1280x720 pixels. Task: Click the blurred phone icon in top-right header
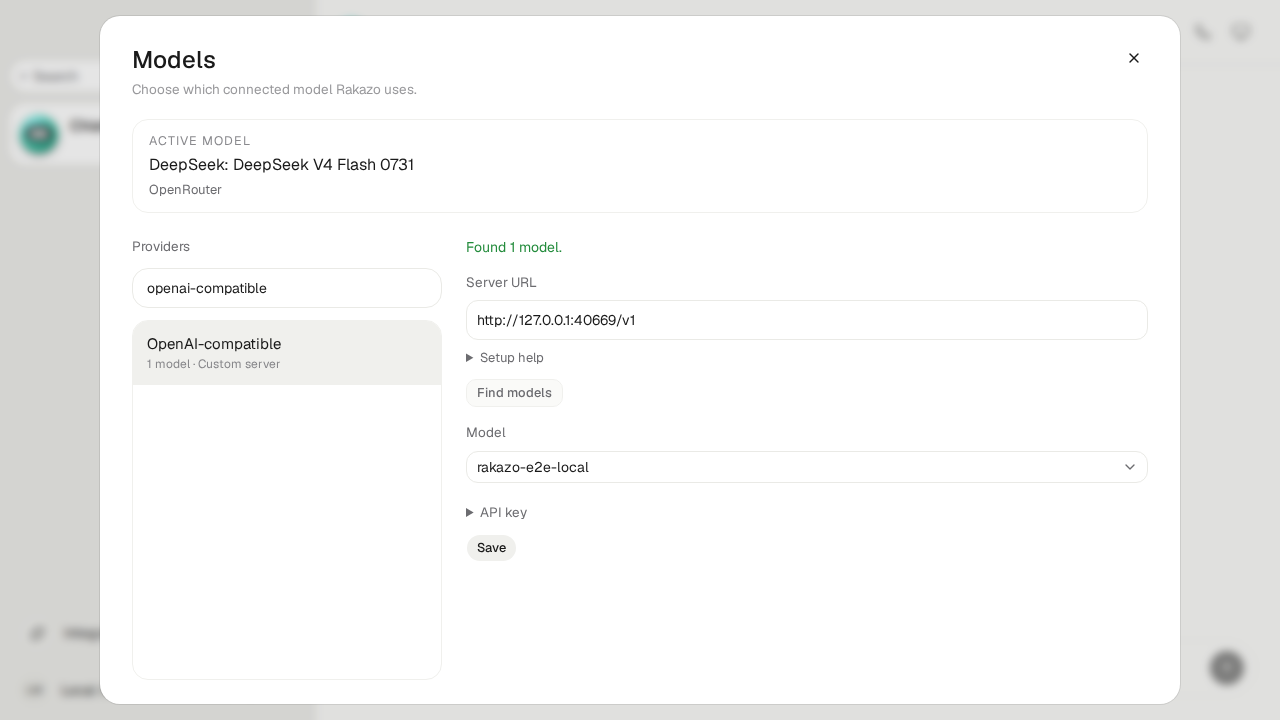1203,32
